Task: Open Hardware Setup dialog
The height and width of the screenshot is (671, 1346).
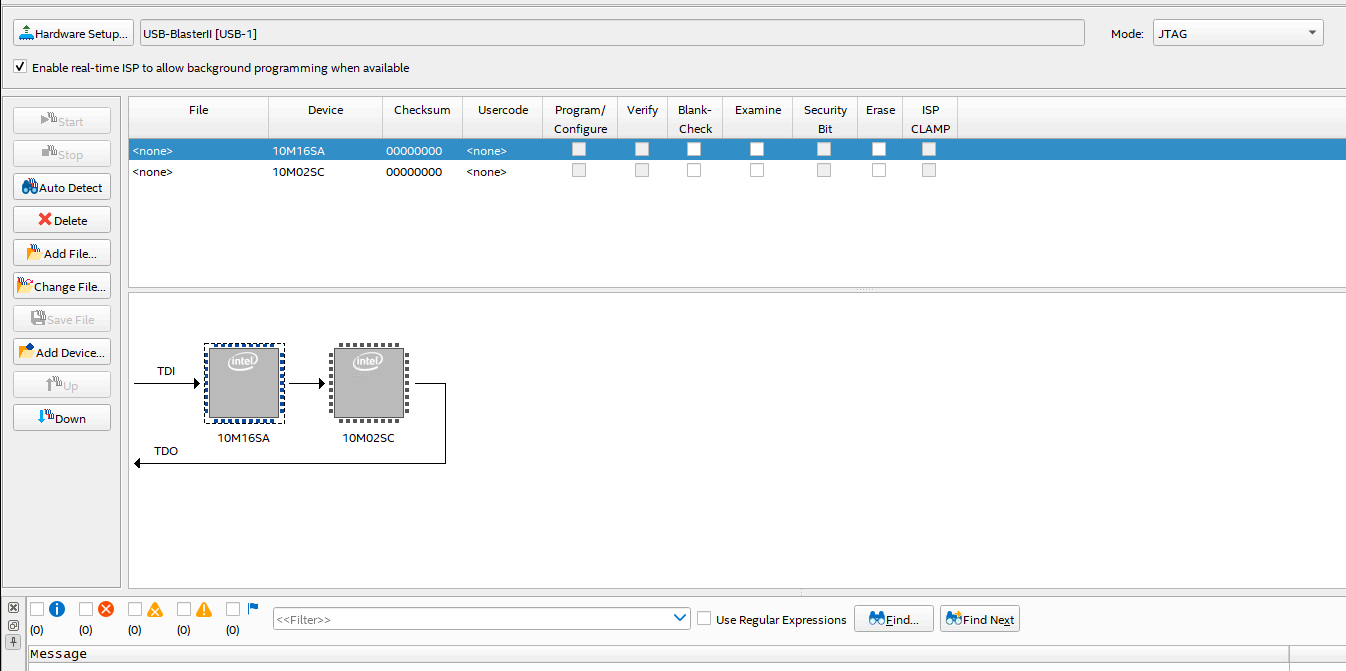Action: (x=73, y=33)
